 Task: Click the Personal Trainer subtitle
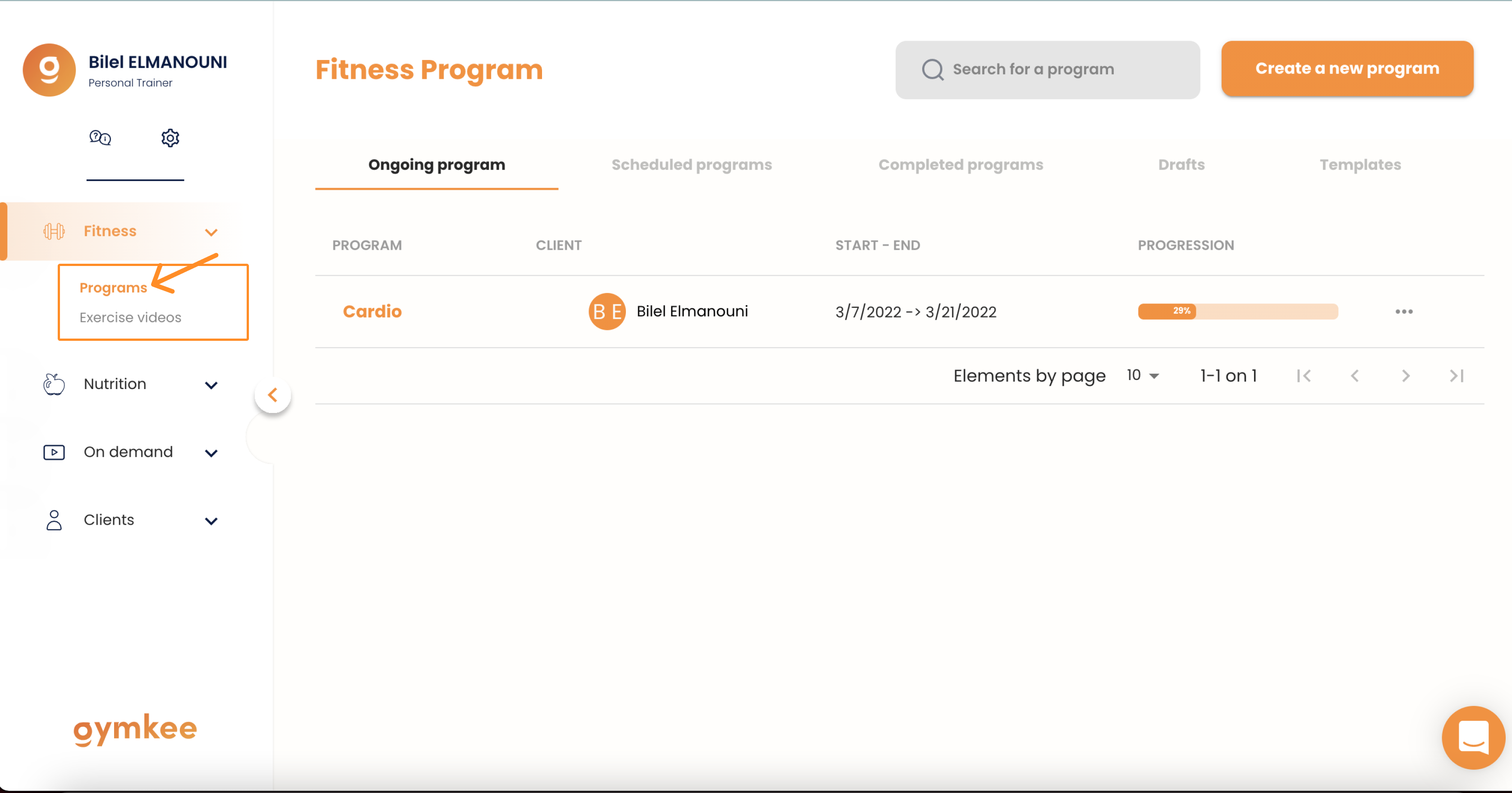[130, 83]
